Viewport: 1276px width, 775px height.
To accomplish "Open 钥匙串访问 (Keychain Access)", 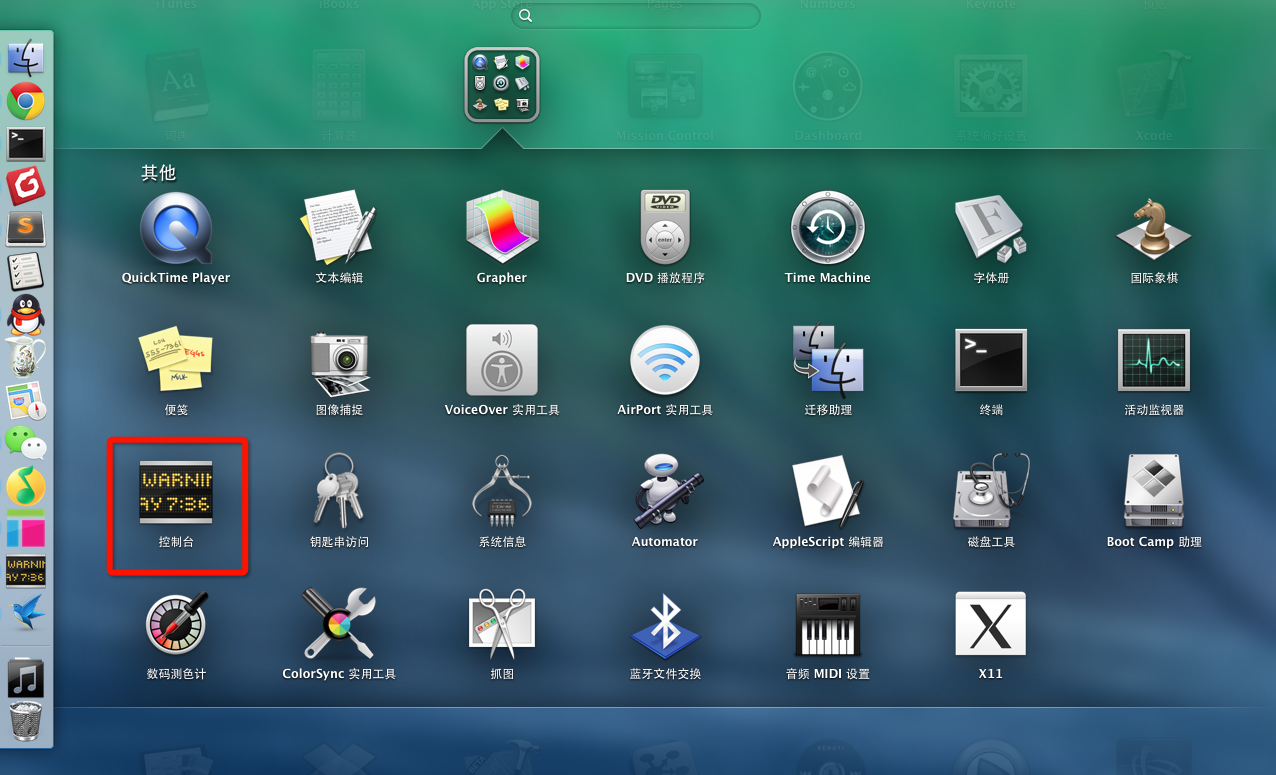I will coord(339,492).
